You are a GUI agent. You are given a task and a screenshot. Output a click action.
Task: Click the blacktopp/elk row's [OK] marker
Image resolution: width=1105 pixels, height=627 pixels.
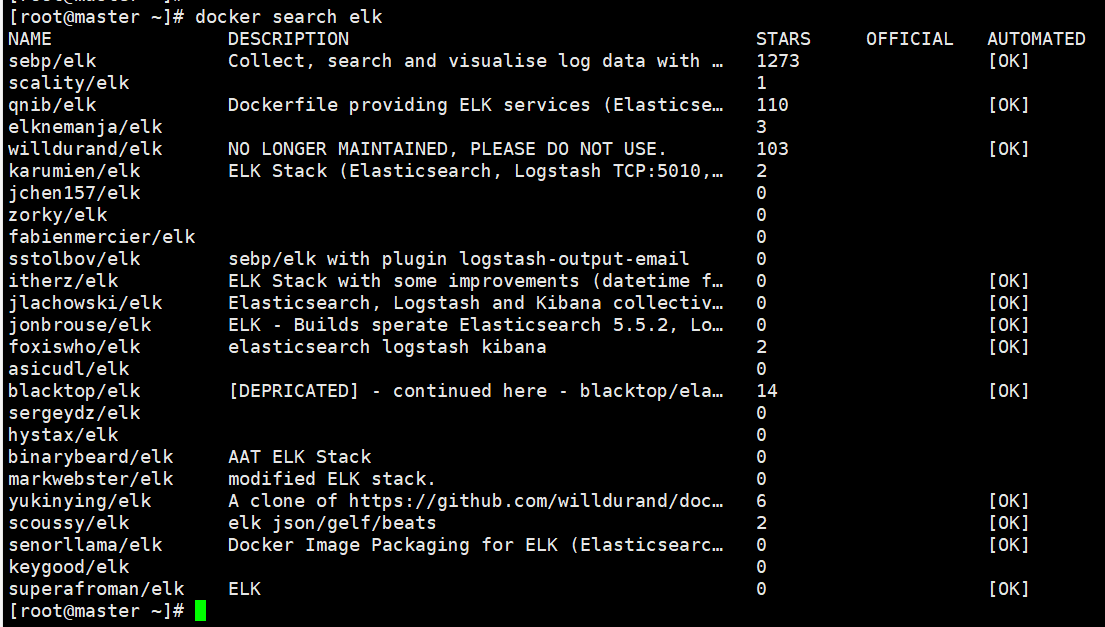click(1008, 391)
